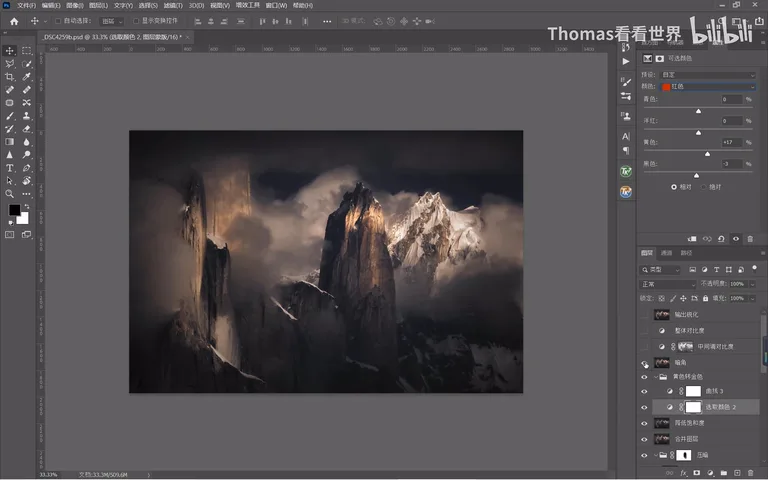Screen dimensions: 768x480
Task: Click the trash icon in Properties panel
Action: coord(750,239)
